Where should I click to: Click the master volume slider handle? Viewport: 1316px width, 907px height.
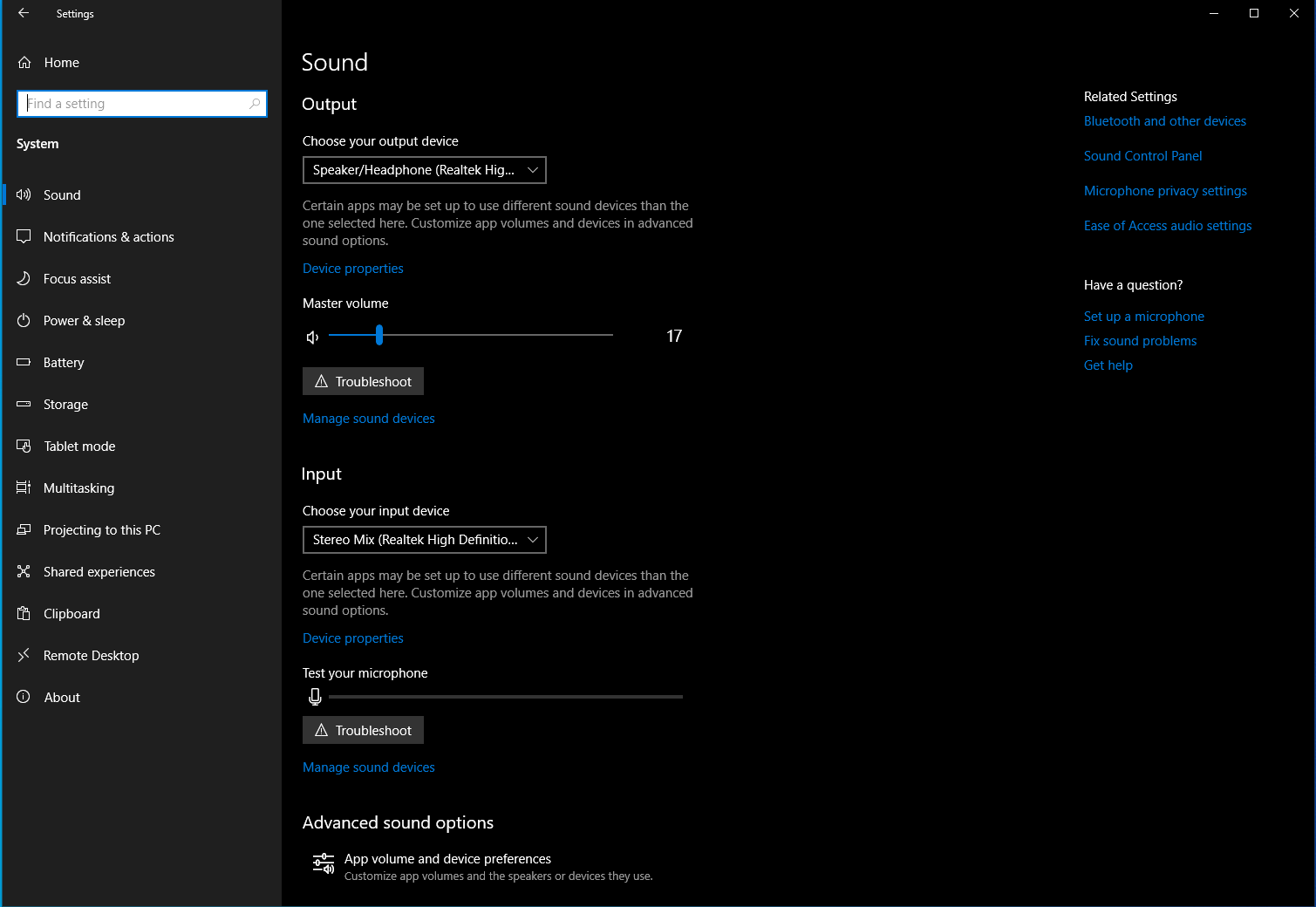coord(379,335)
